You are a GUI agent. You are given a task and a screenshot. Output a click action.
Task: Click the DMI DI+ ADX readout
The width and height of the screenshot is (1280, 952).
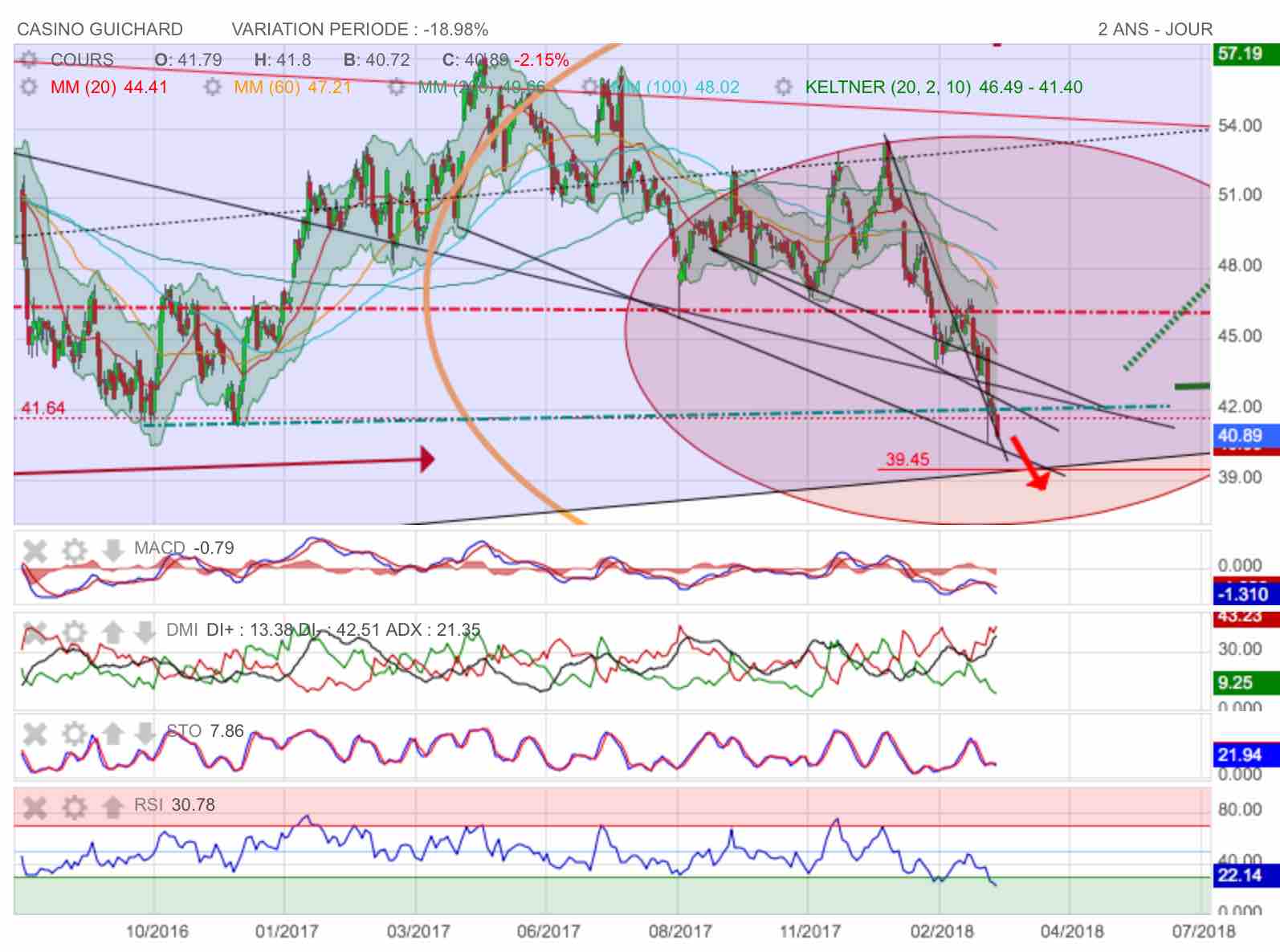coord(324,630)
